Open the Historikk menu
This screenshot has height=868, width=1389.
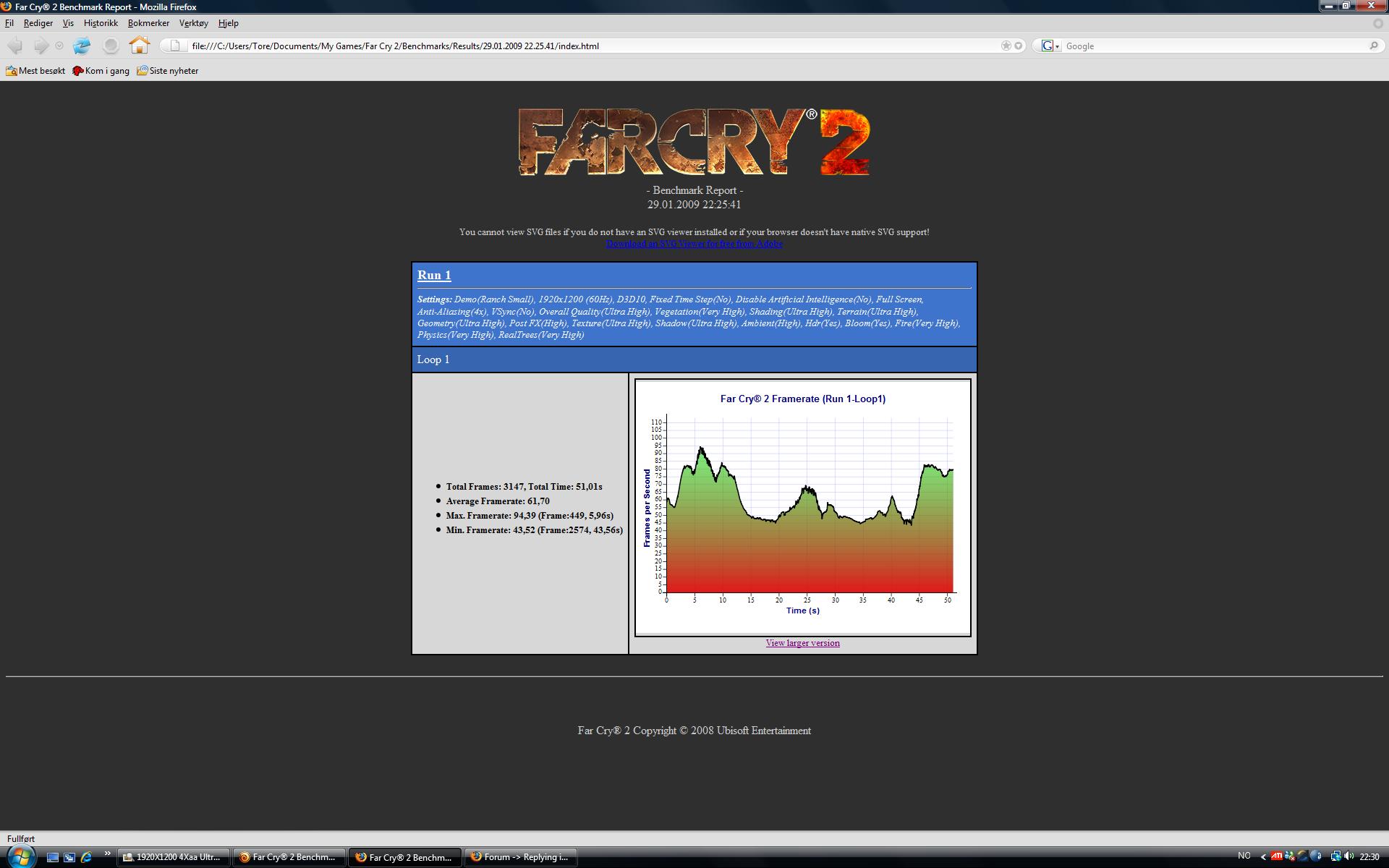point(101,23)
